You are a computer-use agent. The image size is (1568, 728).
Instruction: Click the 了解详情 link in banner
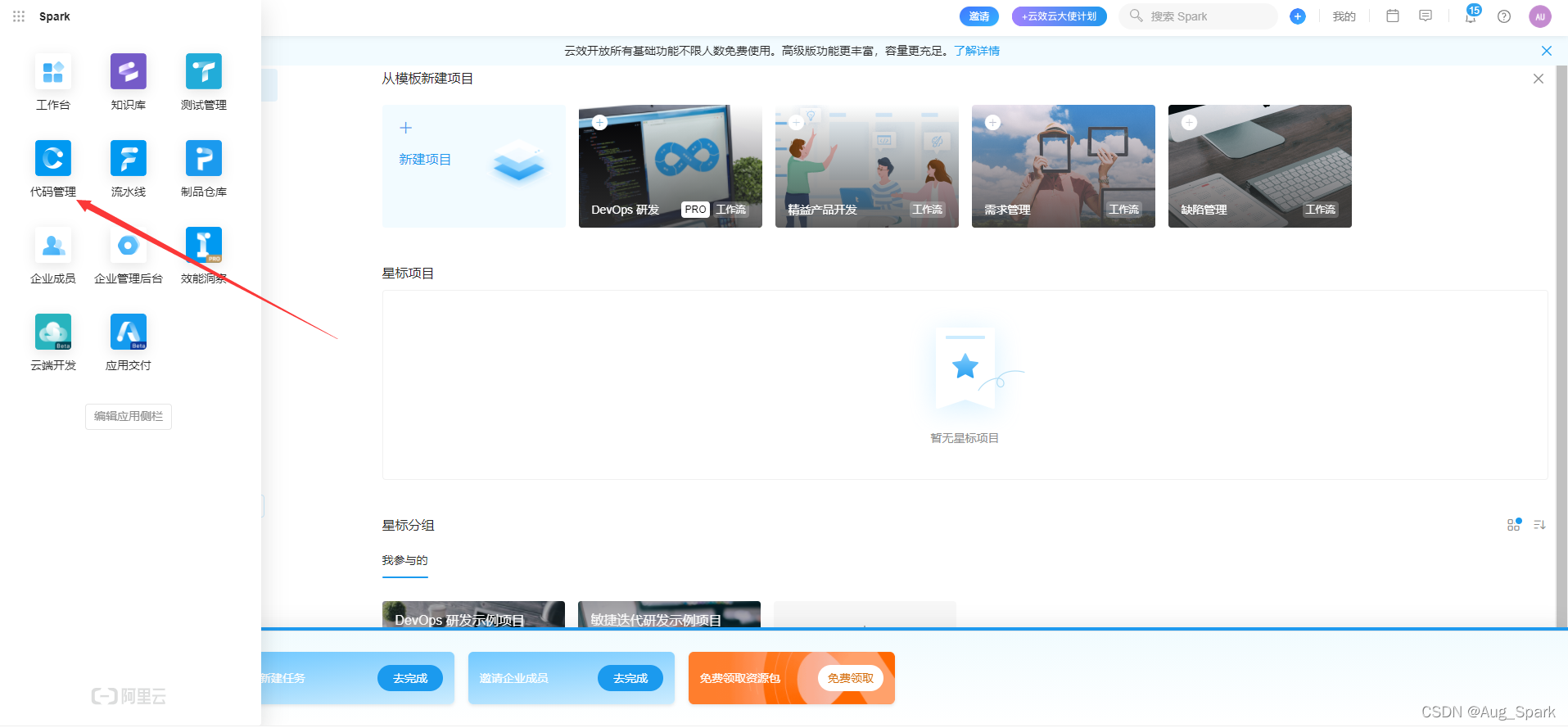pyautogui.click(x=977, y=51)
